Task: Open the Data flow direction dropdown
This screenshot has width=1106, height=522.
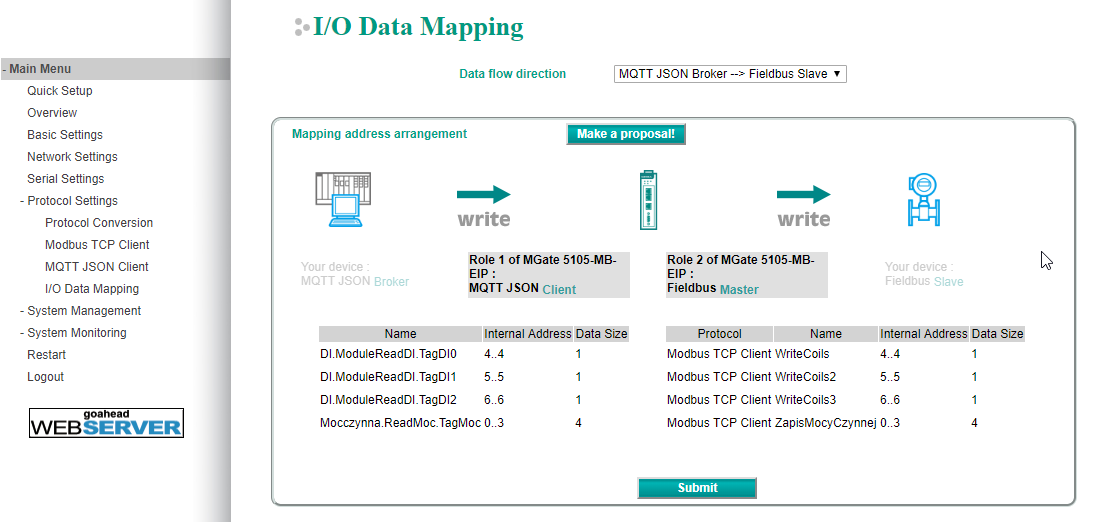Action: [x=730, y=74]
